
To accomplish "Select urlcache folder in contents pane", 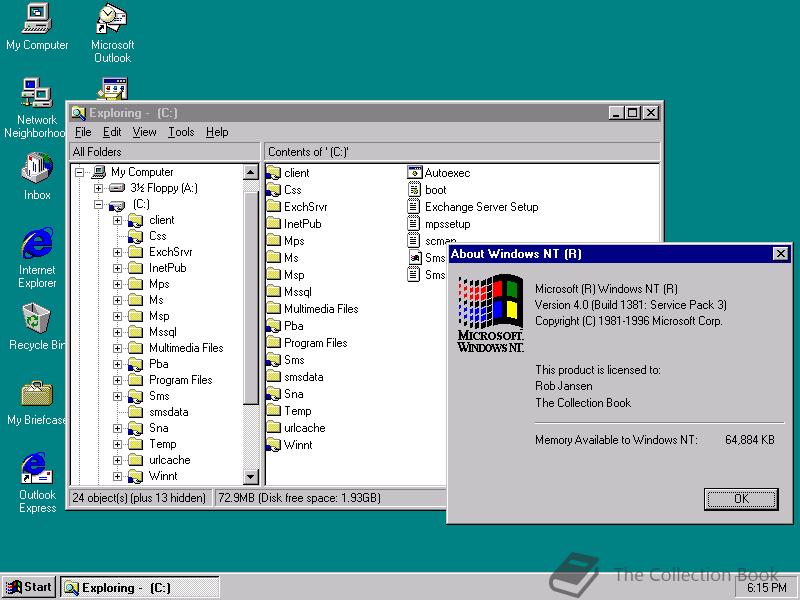I will [x=296, y=428].
